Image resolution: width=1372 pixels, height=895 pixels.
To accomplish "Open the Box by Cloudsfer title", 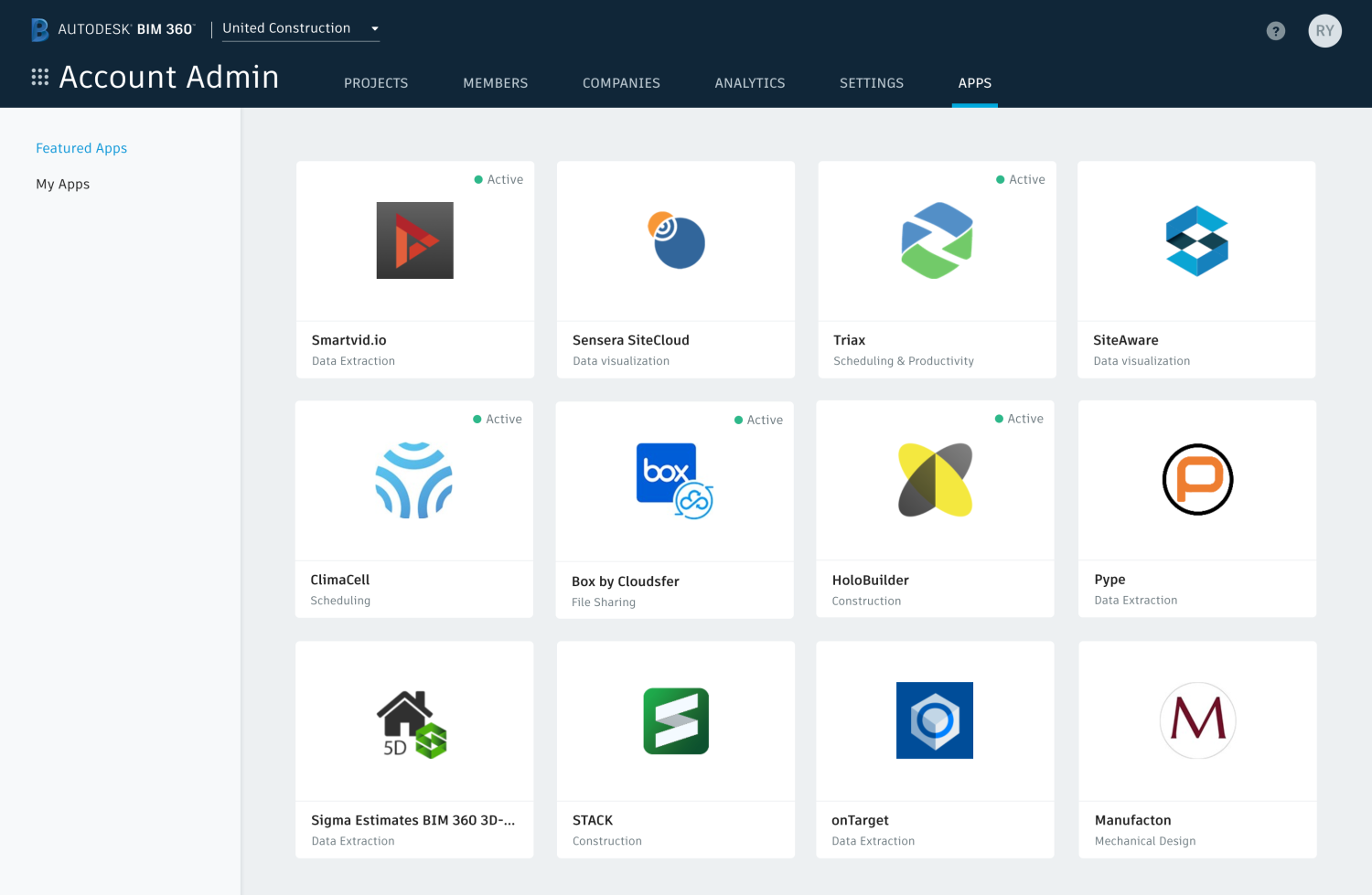I will pyautogui.click(x=626, y=581).
